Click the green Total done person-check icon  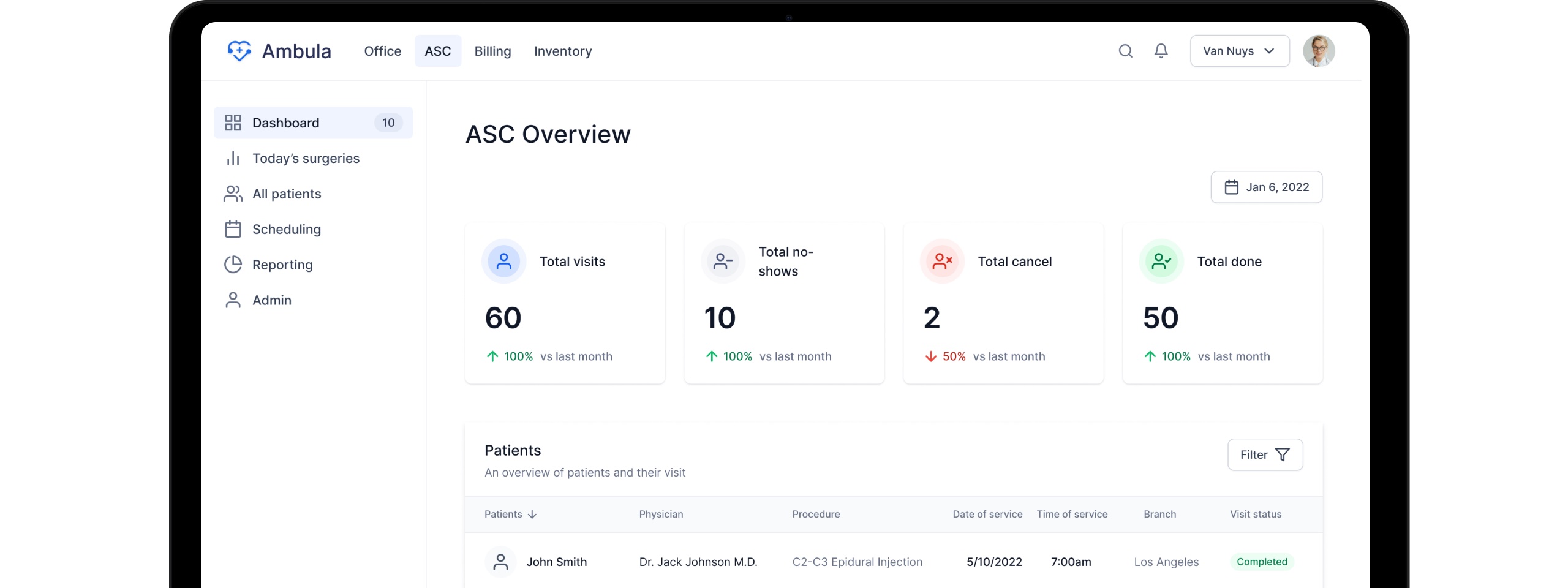pos(1161,261)
